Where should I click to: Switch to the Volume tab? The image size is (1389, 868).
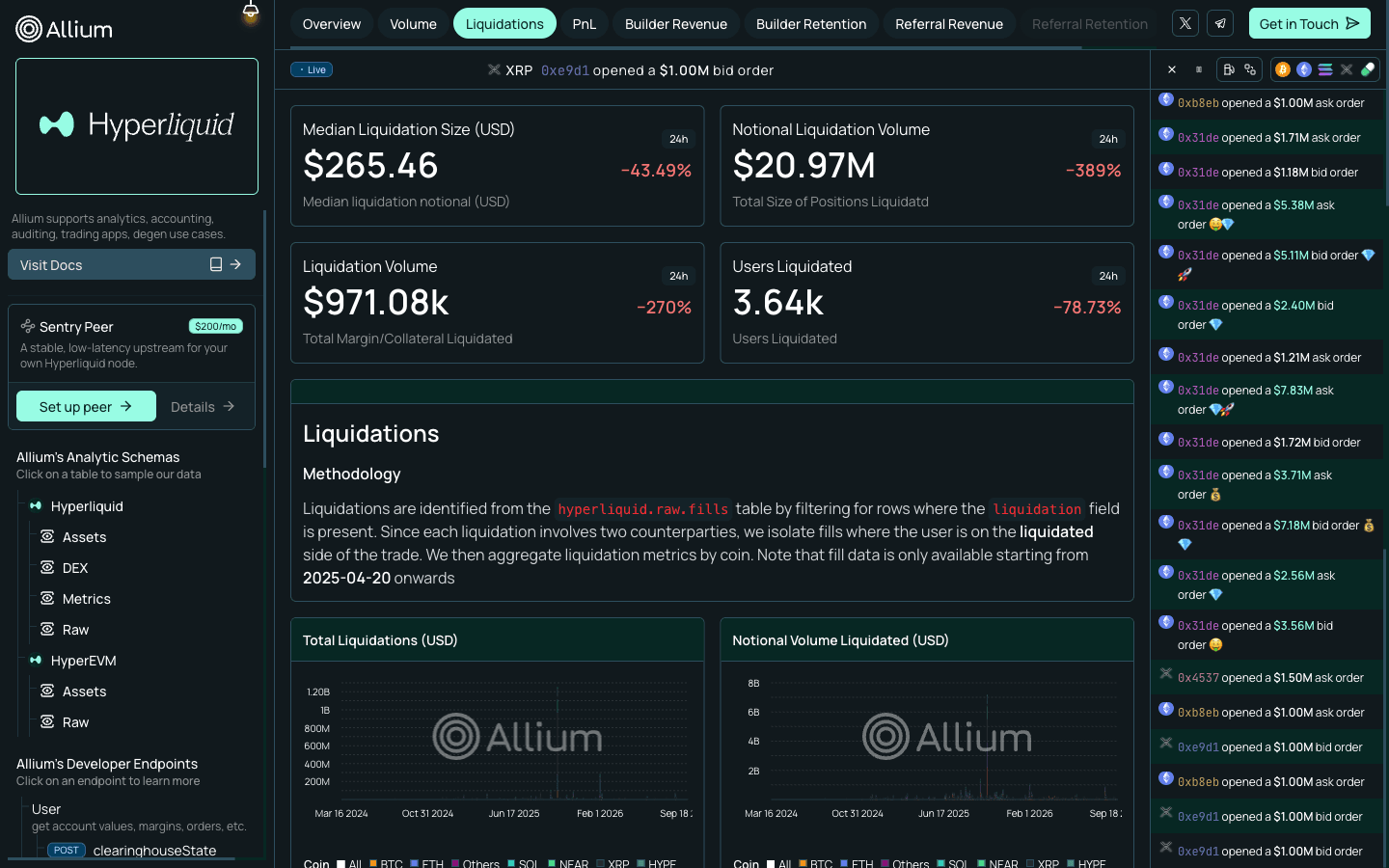point(413,24)
